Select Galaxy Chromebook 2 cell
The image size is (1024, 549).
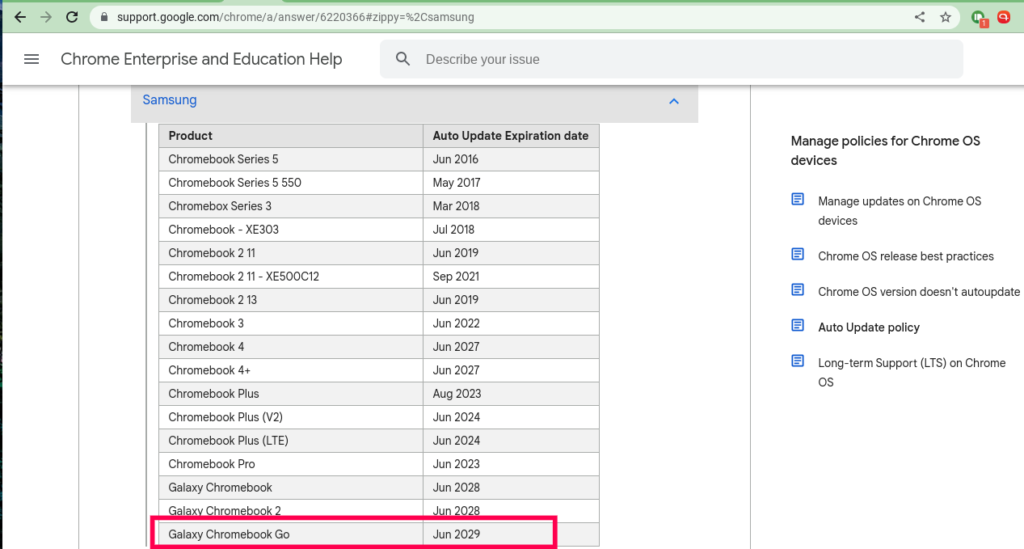pos(291,510)
